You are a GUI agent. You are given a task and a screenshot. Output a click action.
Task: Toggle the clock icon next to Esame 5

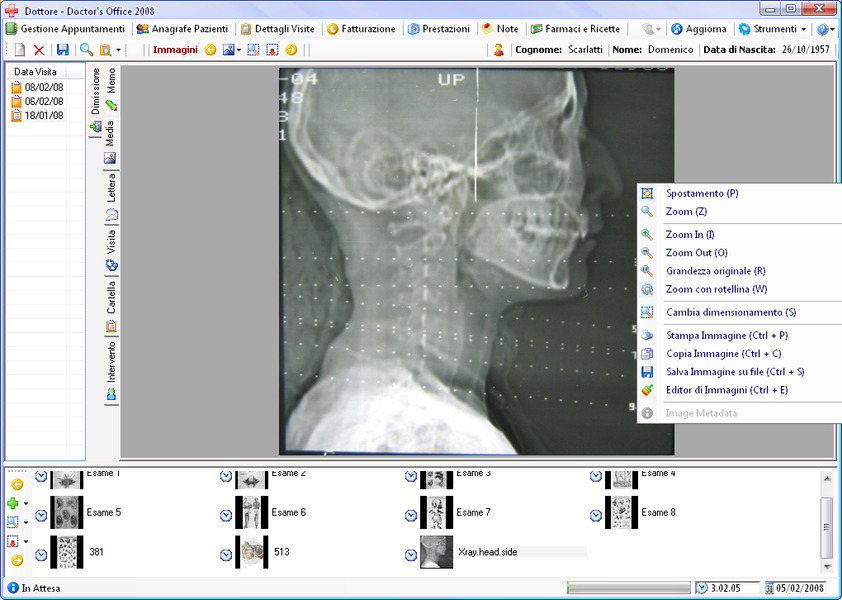tap(41, 516)
